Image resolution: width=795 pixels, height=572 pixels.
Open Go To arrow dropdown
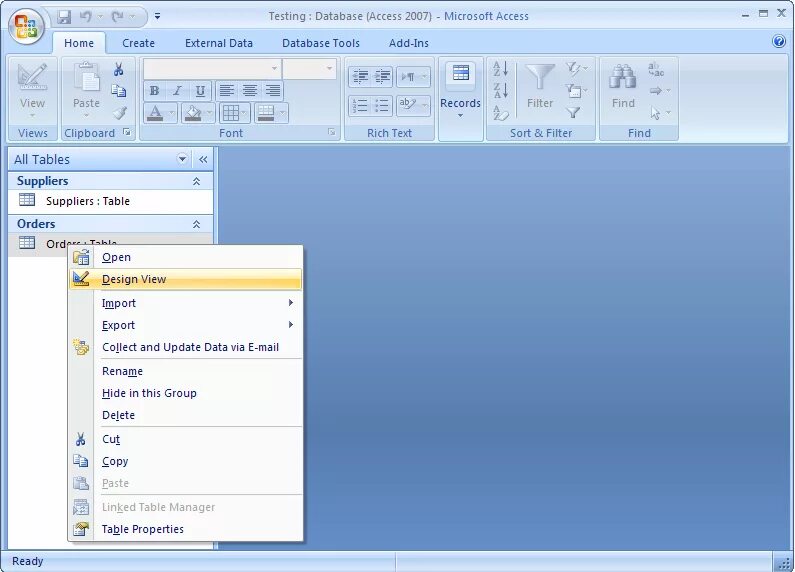coord(660,91)
